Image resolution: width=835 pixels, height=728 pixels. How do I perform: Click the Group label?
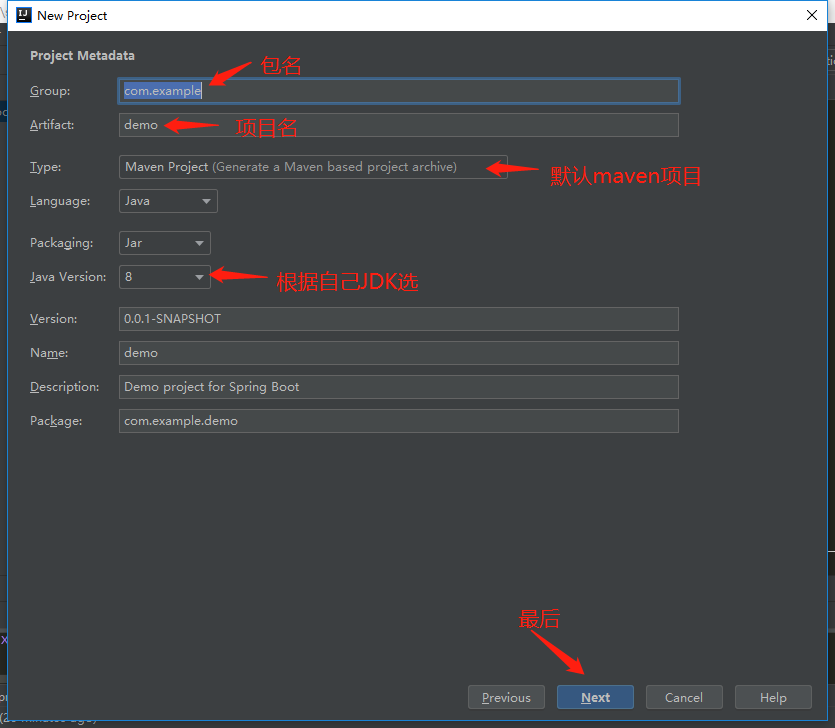(50, 91)
